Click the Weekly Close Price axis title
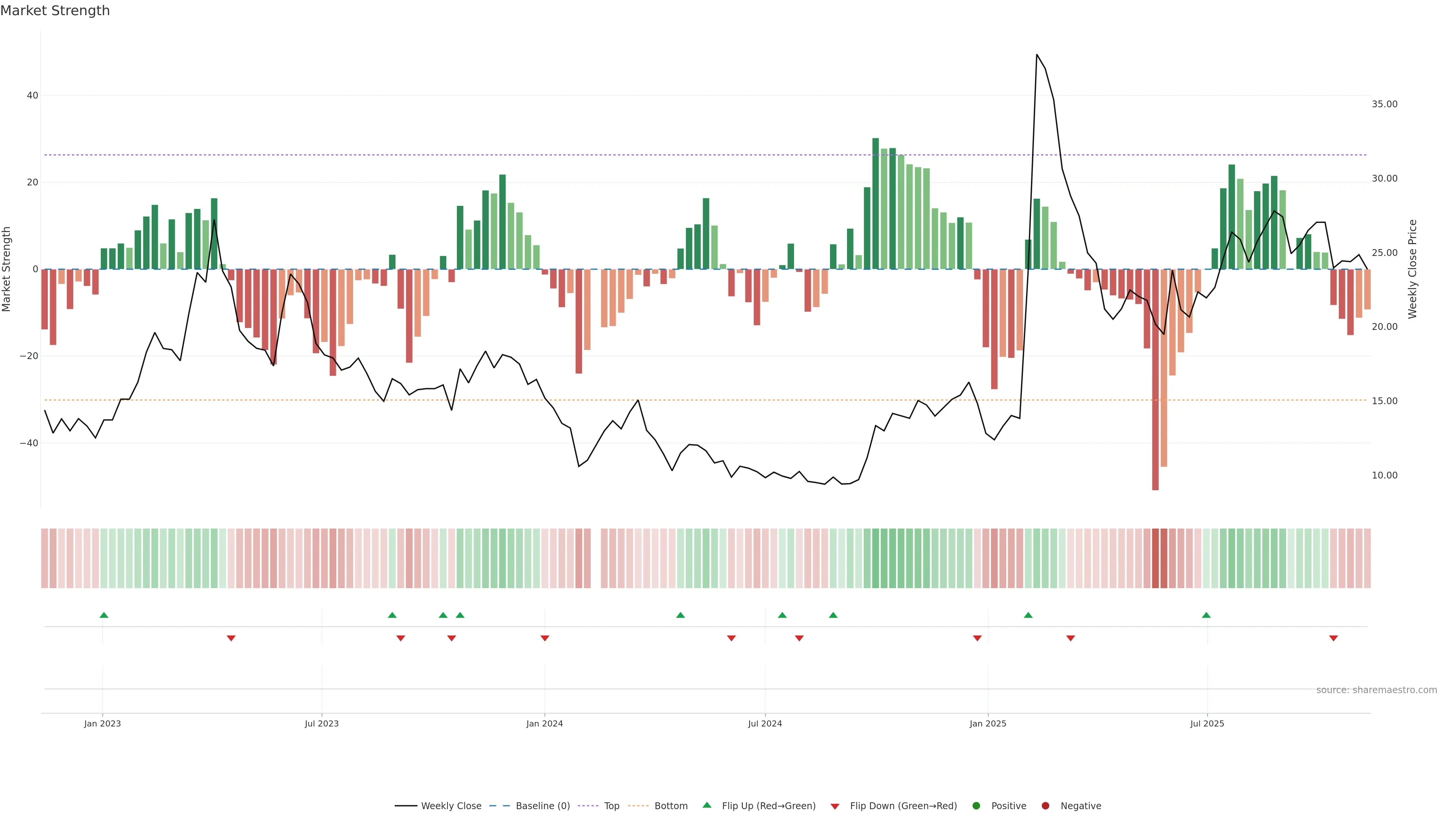Screen dimensions: 1456x819 1412,269
